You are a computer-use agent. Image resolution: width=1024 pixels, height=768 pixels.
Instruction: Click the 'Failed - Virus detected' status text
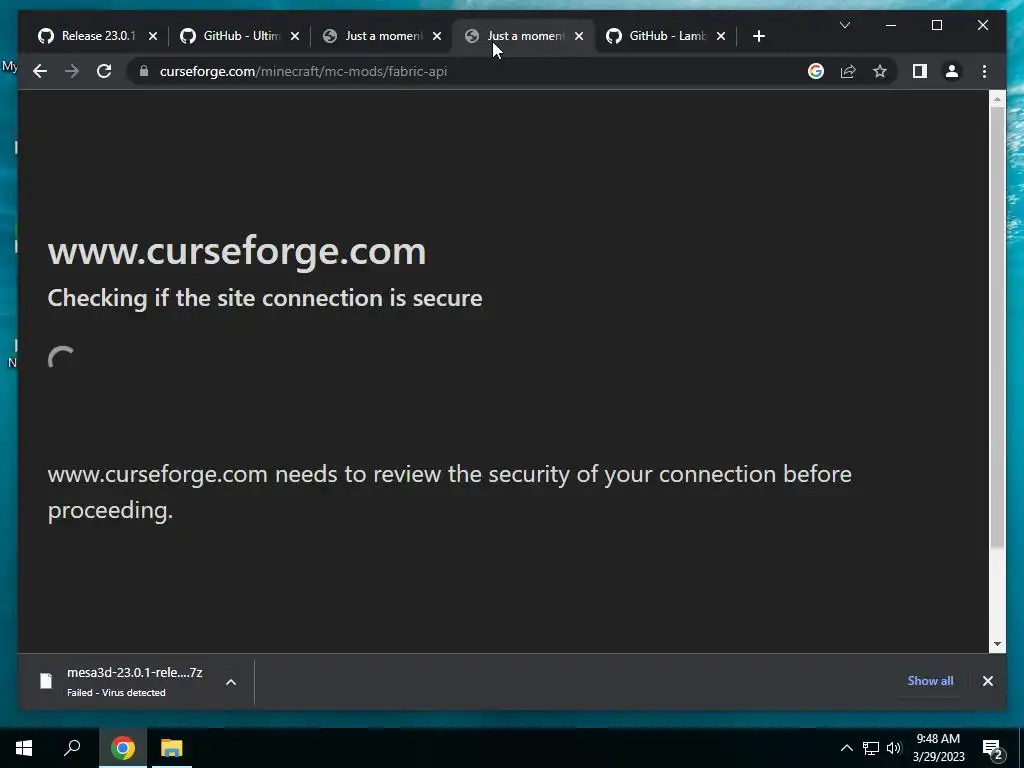click(x=116, y=692)
